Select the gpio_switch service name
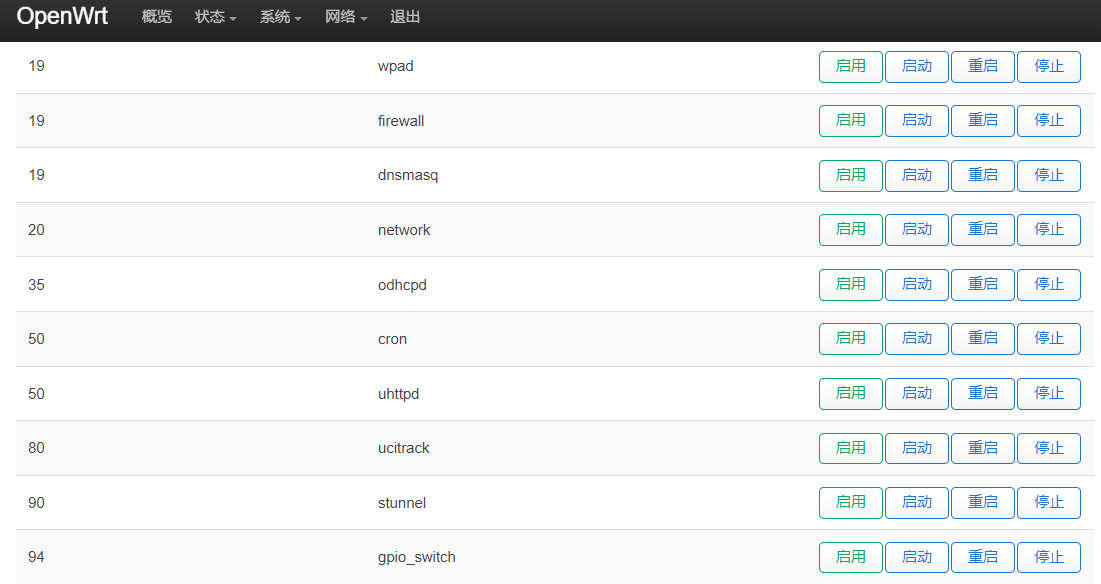Viewport: 1101px width, 584px height. (x=416, y=557)
